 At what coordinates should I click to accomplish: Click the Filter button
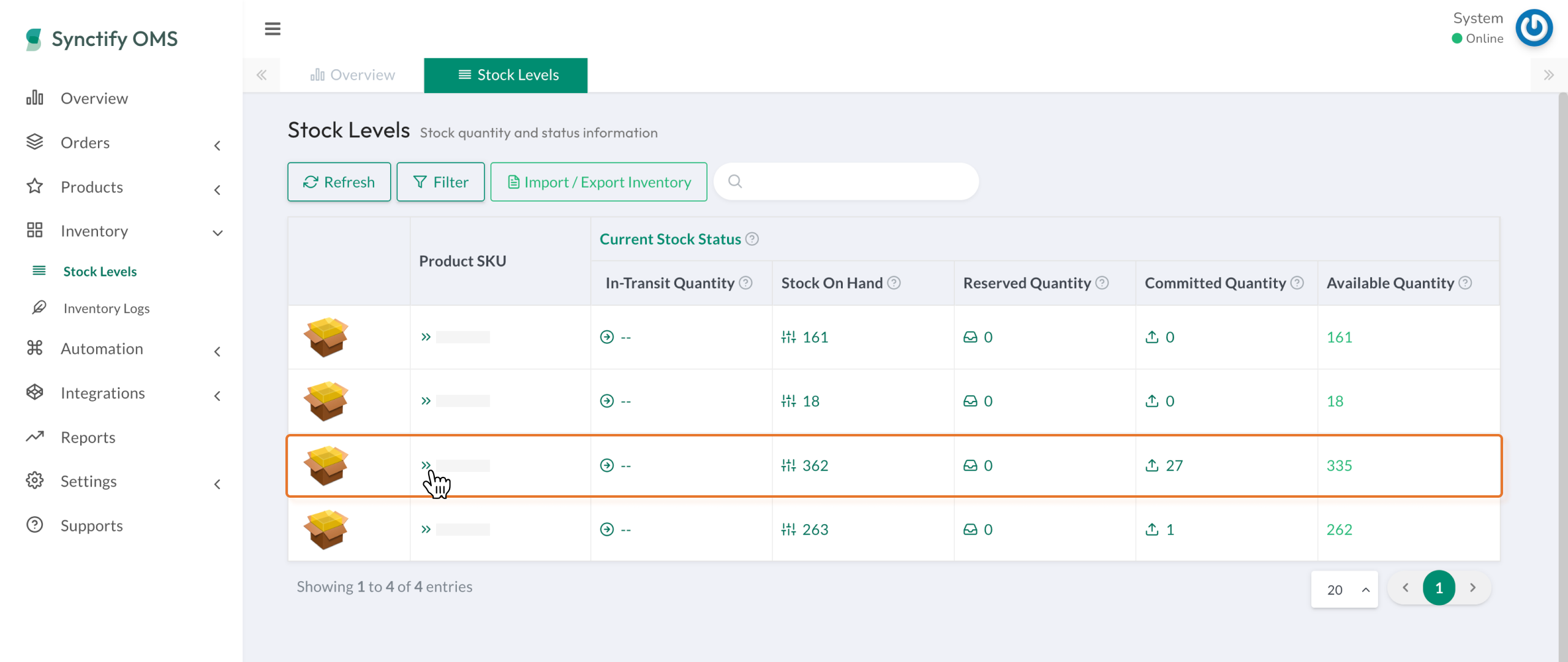(x=440, y=181)
